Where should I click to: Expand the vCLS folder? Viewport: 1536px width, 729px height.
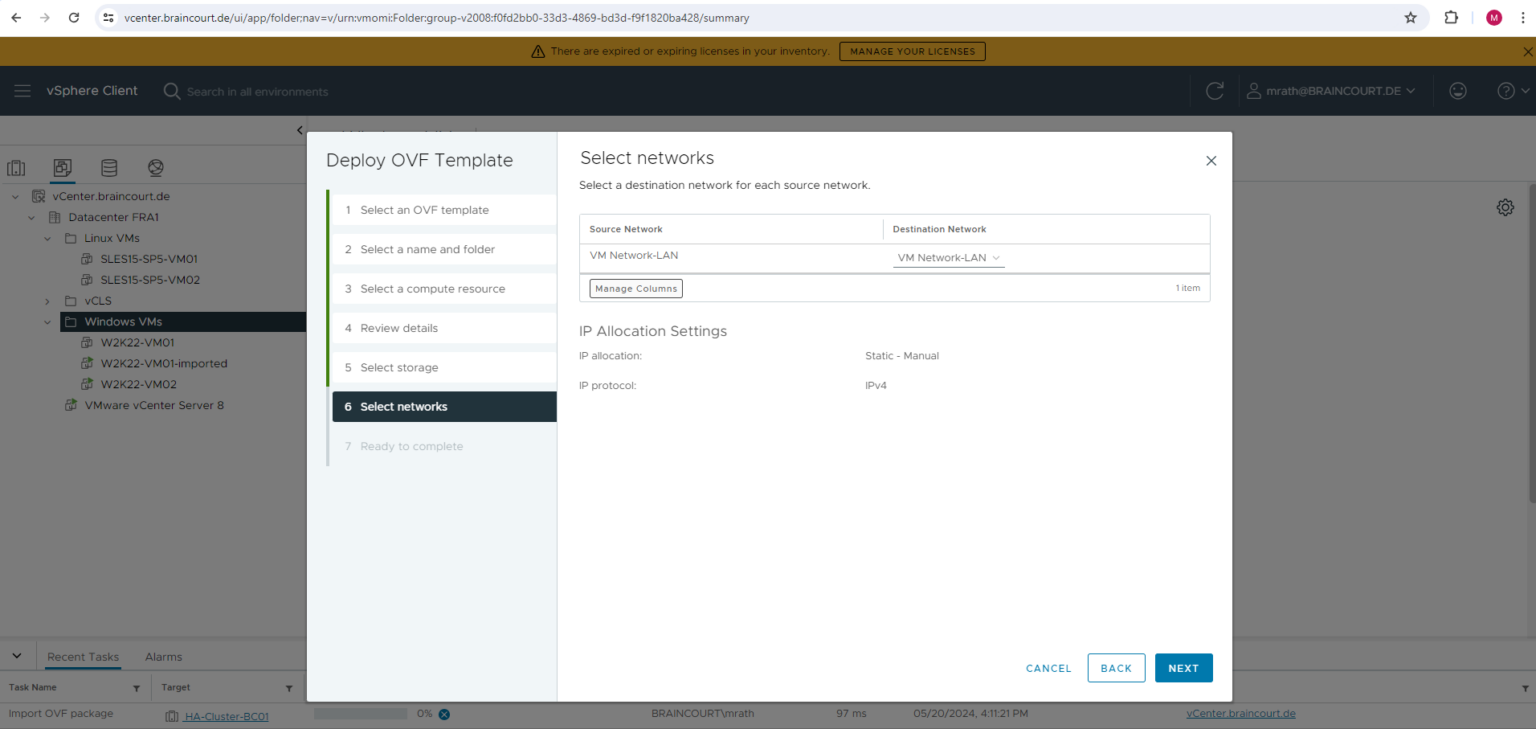[47, 300]
